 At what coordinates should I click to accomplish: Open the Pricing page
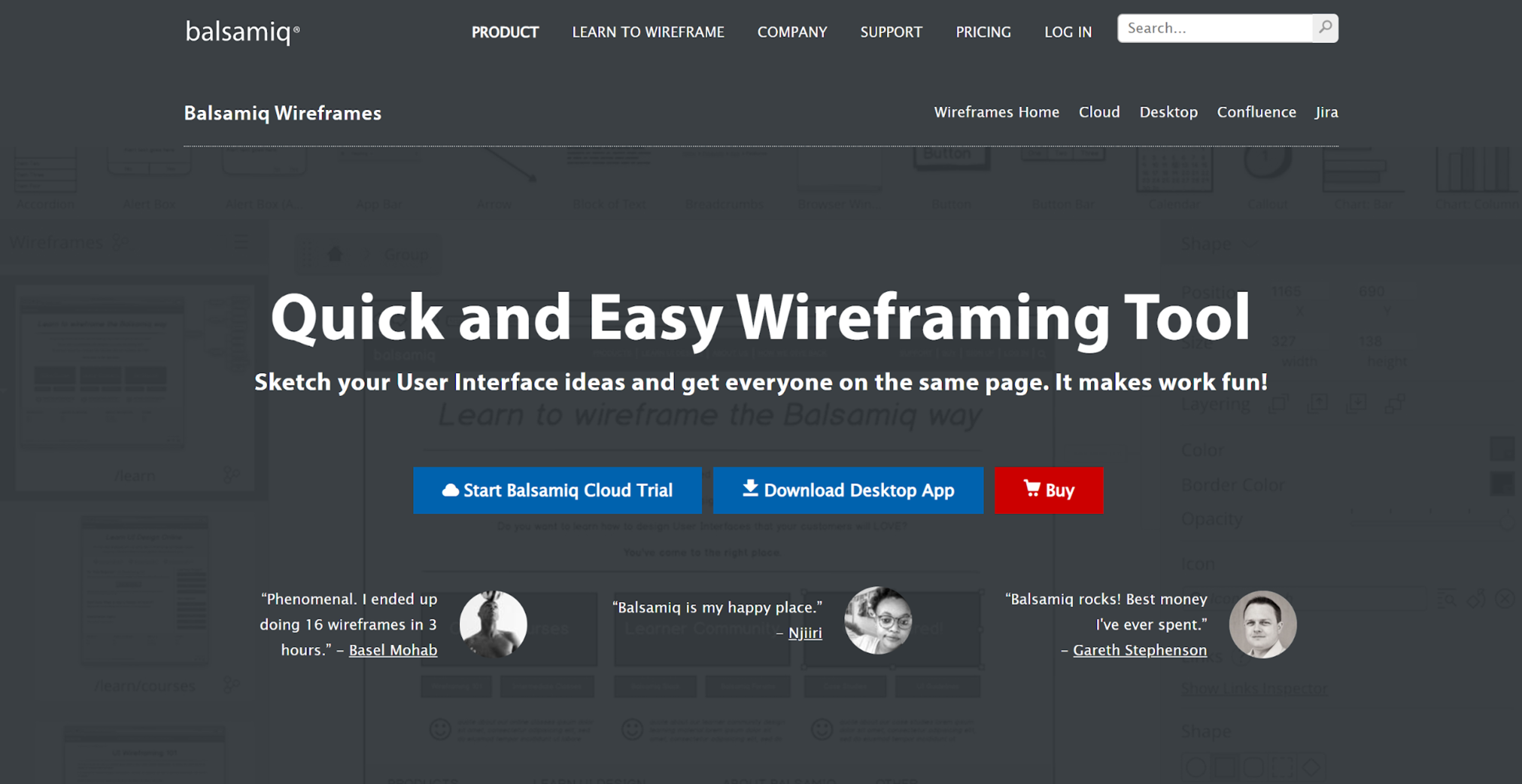click(x=983, y=32)
